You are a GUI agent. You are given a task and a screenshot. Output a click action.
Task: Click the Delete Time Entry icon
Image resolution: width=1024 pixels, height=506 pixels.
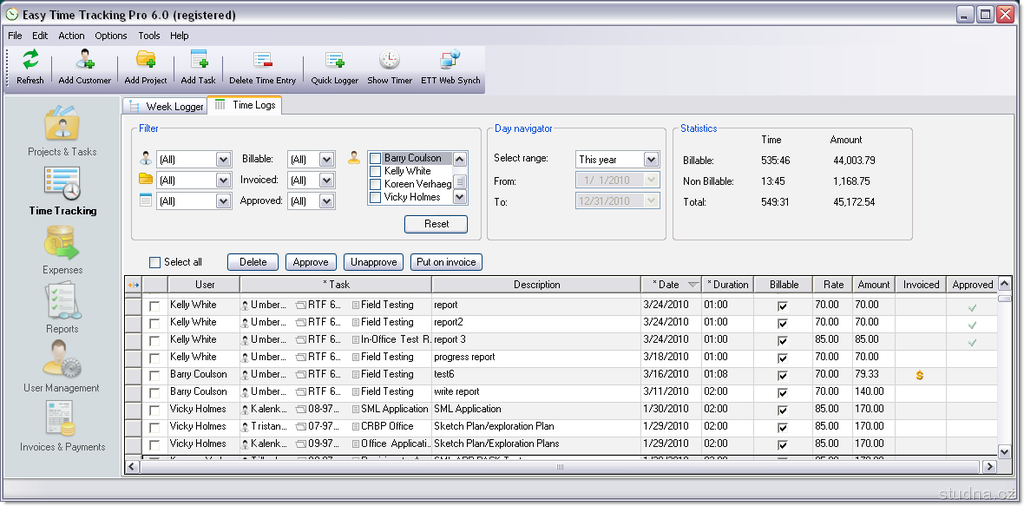click(x=262, y=61)
